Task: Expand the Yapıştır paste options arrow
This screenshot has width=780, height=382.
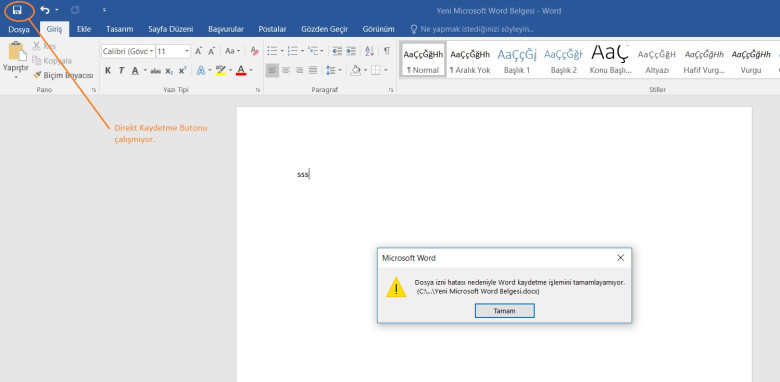Action: tap(15, 77)
